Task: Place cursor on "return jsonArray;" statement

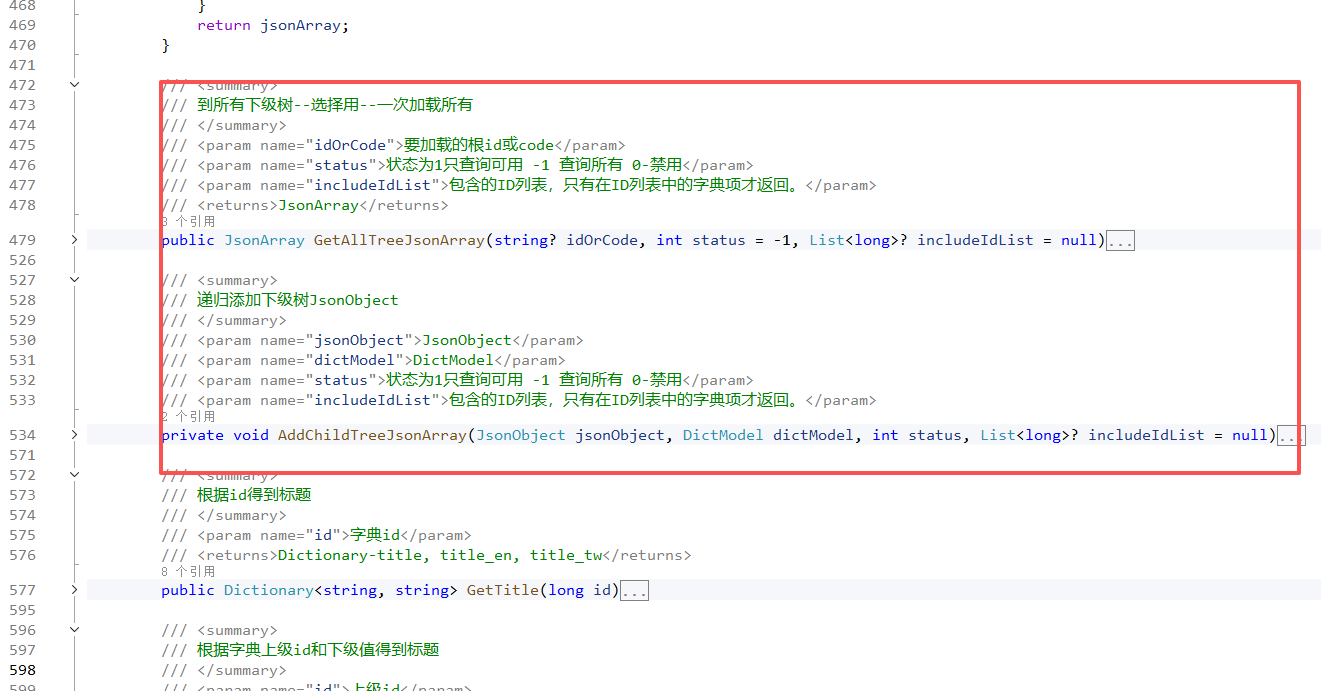Action: 273,25
